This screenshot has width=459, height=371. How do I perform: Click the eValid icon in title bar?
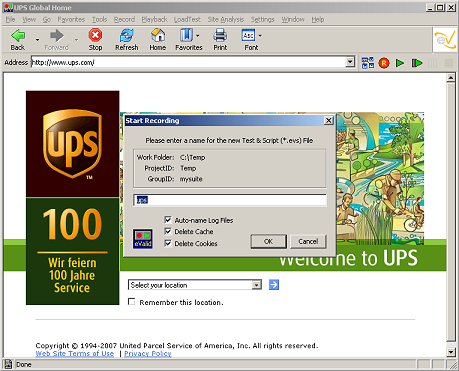pos(8,8)
